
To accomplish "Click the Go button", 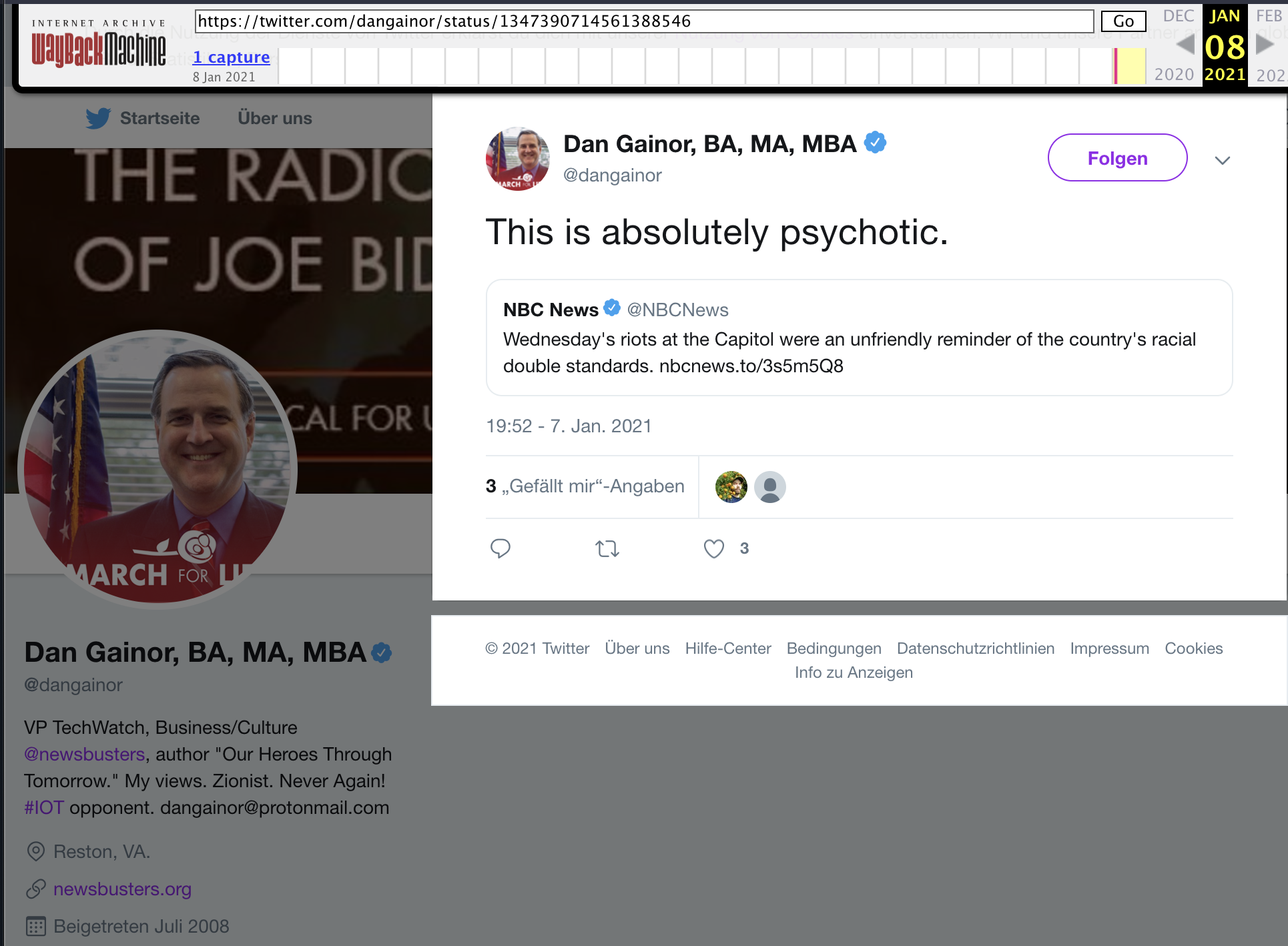I will 1123,21.
